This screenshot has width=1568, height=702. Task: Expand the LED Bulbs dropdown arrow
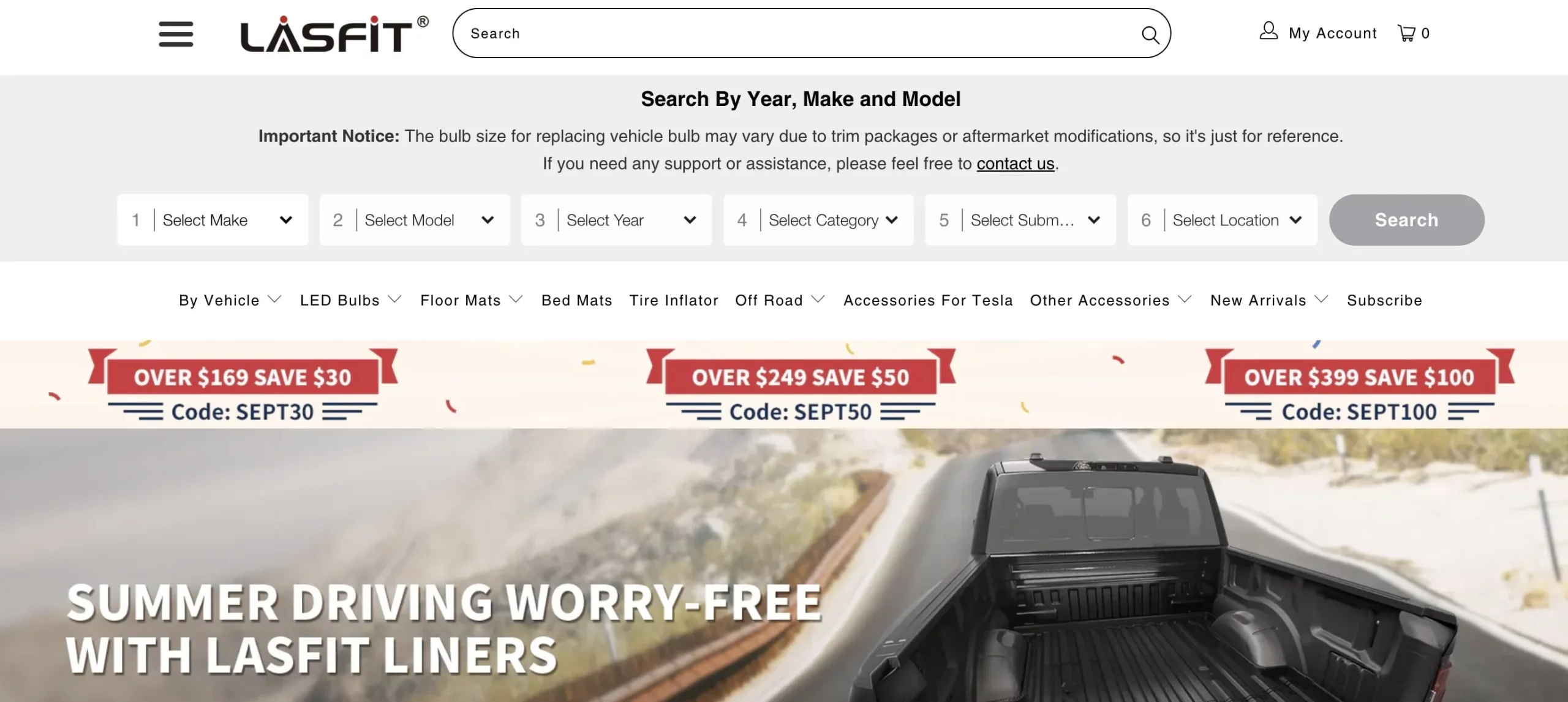[x=396, y=300]
